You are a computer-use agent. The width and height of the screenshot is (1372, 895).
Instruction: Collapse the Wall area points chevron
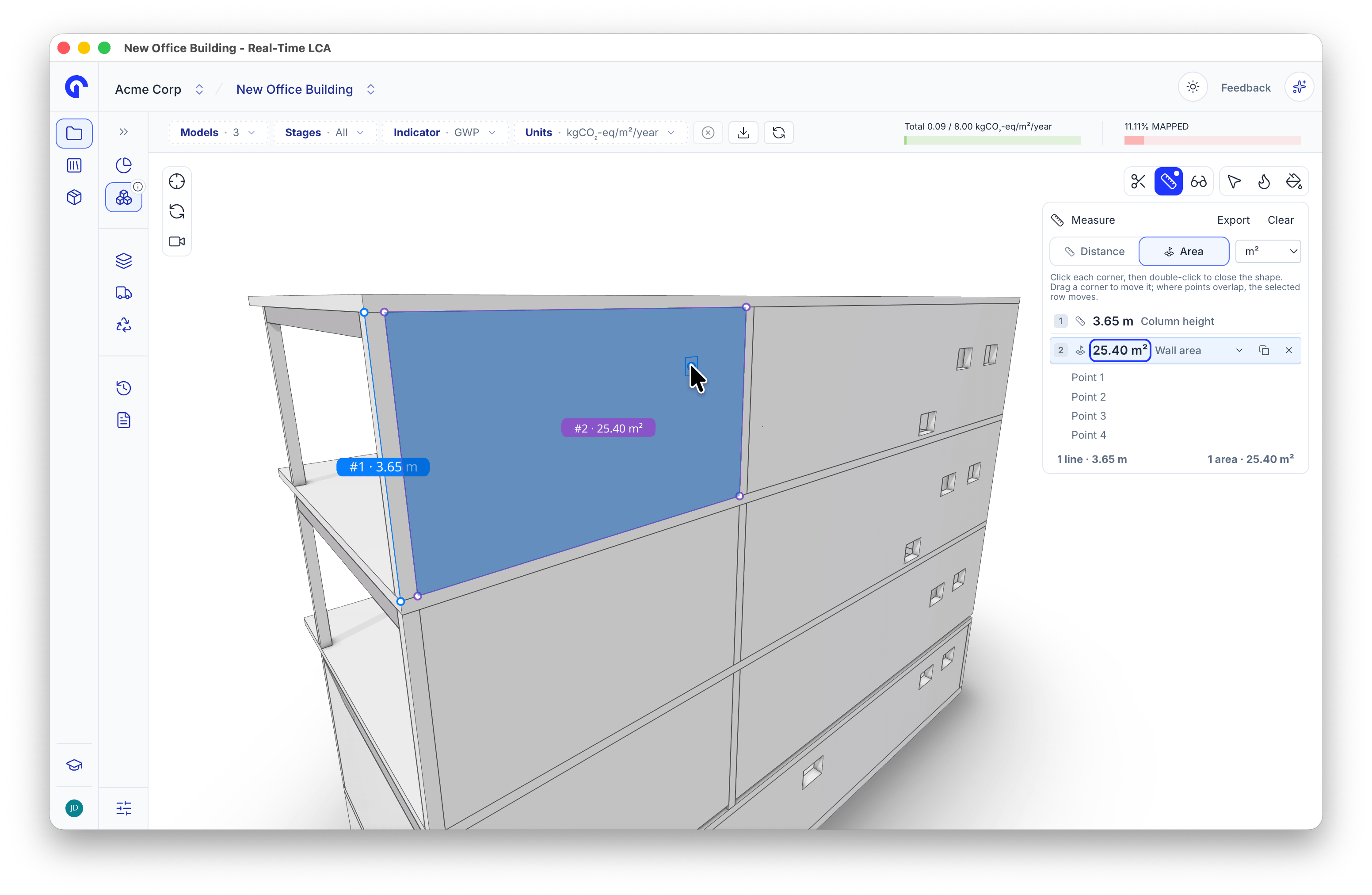[1239, 351]
